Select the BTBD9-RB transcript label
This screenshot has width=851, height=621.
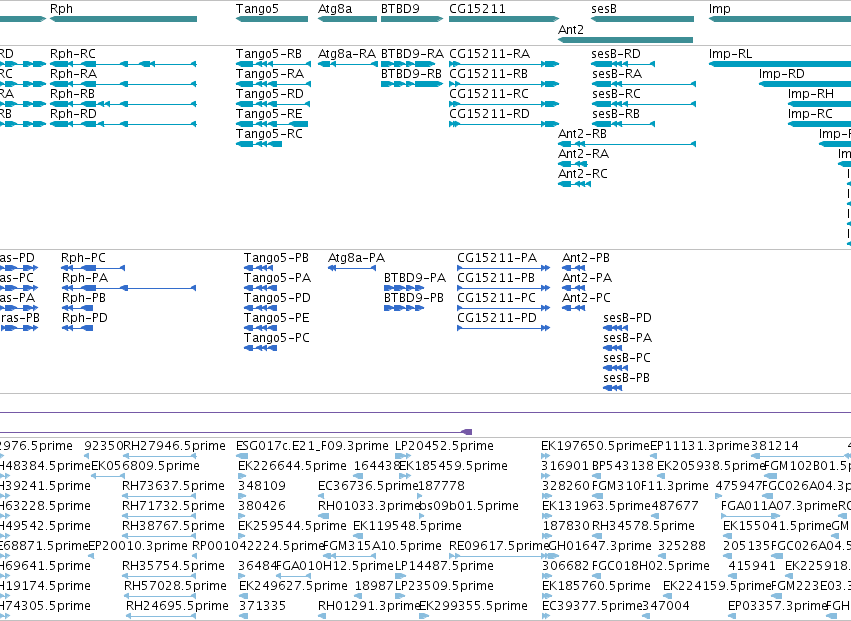point(411,74)
